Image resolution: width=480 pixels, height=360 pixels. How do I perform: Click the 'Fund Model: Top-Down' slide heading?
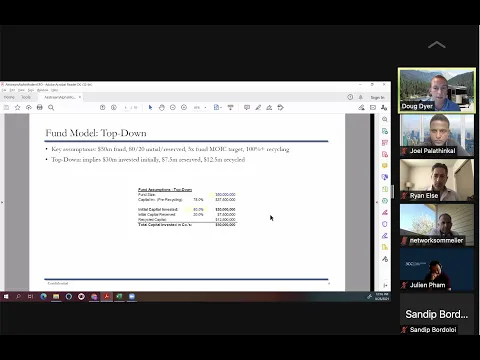96,133
